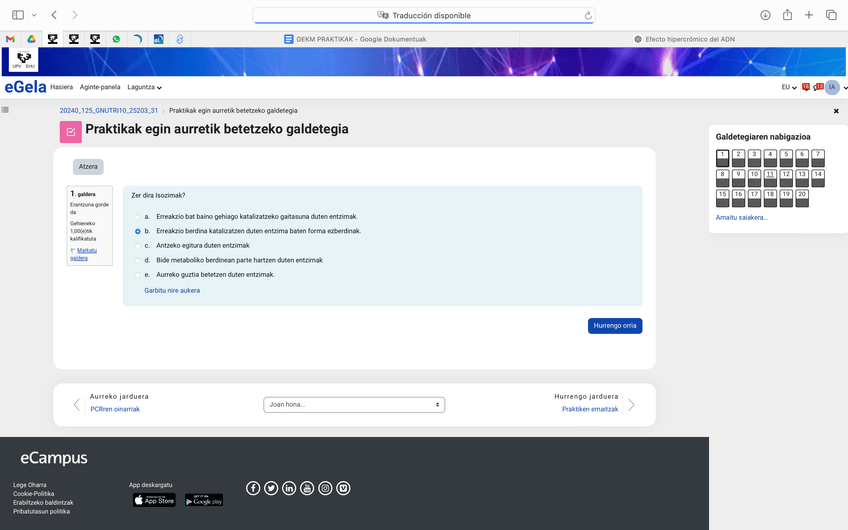Viewport: 848px width, 530px height.
Task: Jump to question 1 in quiz navigation
Action: pyautogui.click(x=723, y=158)
